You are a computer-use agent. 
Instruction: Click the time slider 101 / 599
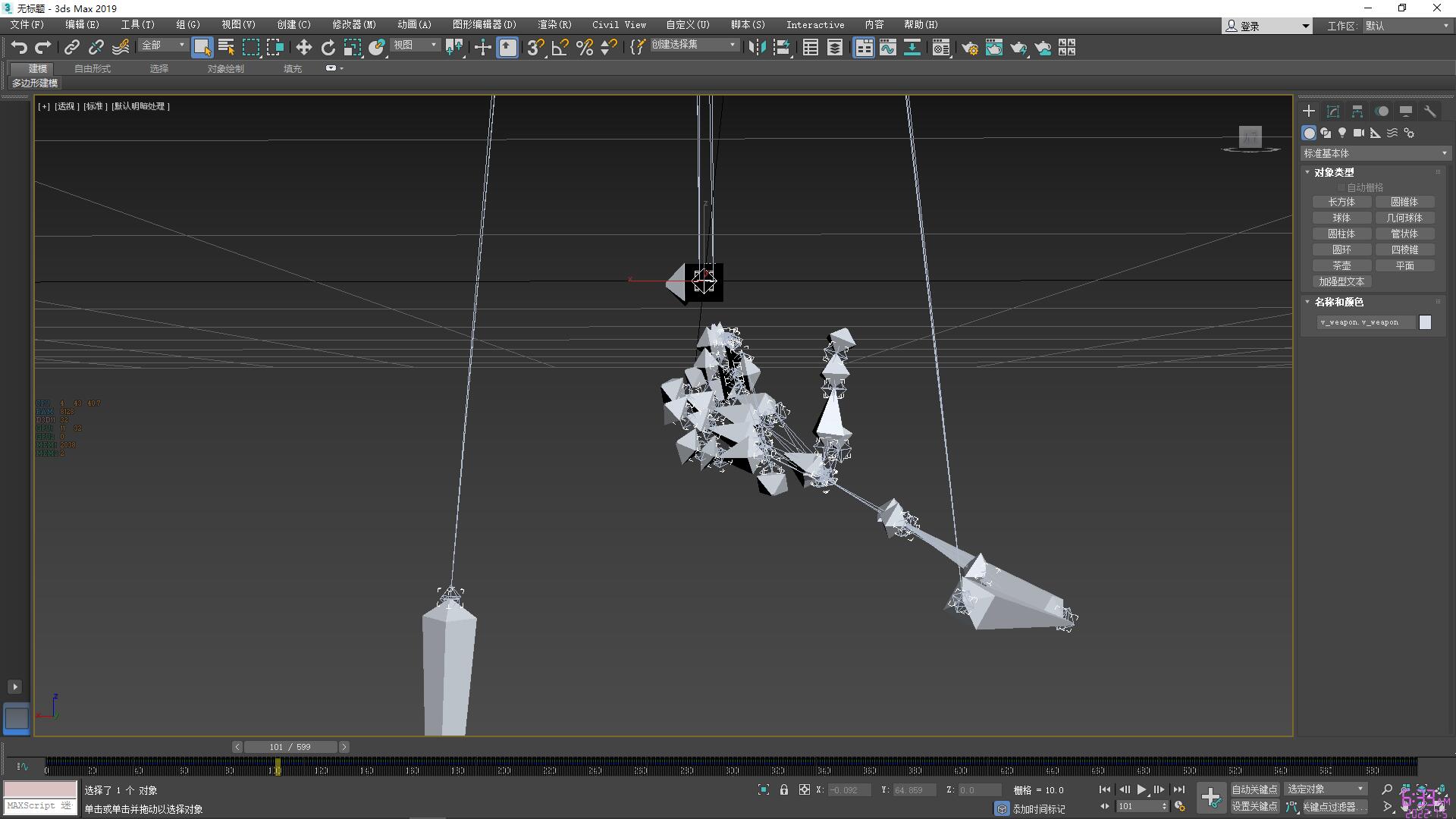click(290, 747)
